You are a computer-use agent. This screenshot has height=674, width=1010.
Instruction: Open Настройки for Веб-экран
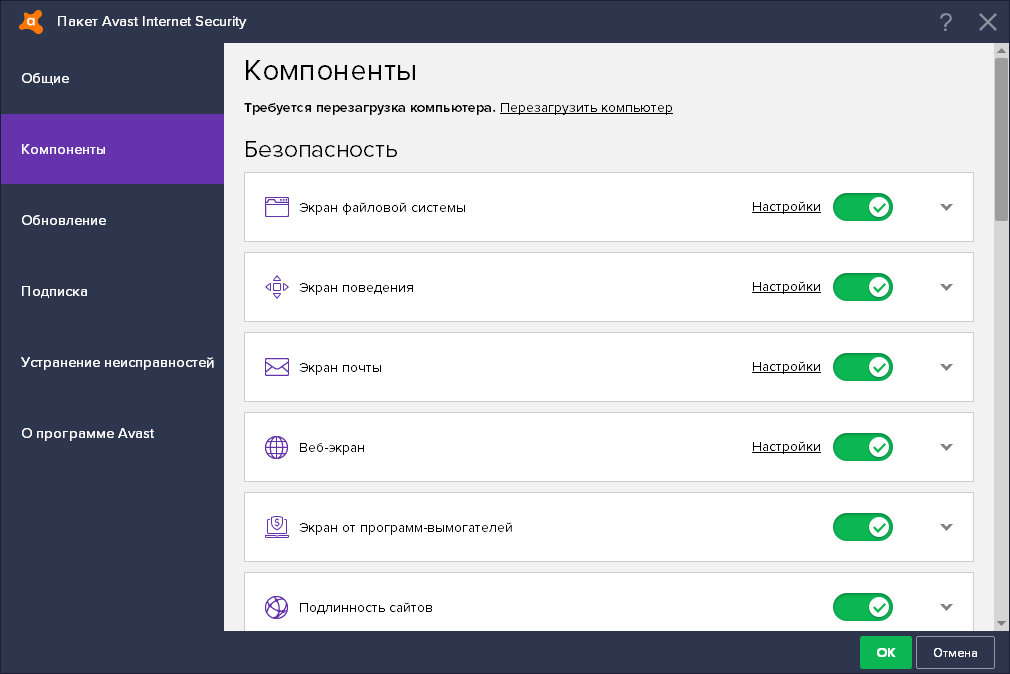786,447
